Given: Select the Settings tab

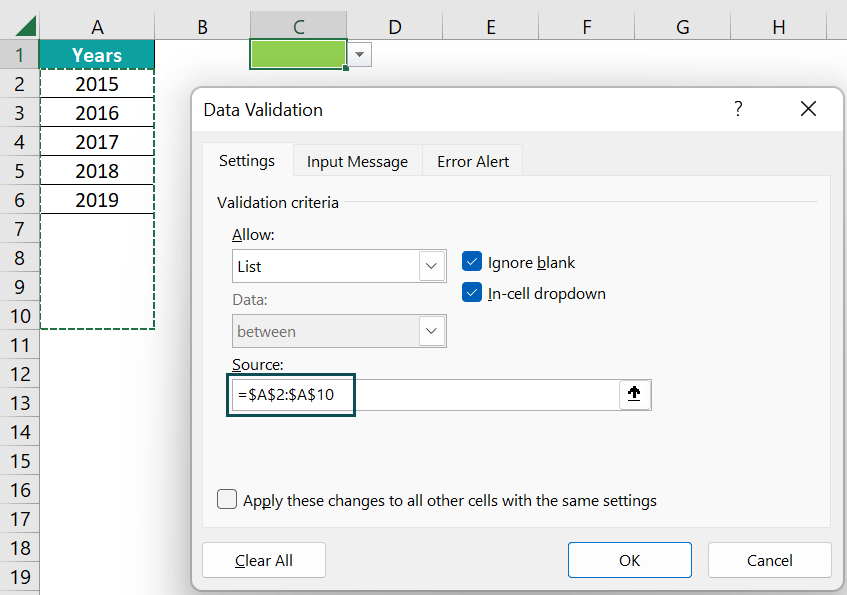Looking at the screenshot, I should click(247, 160).
